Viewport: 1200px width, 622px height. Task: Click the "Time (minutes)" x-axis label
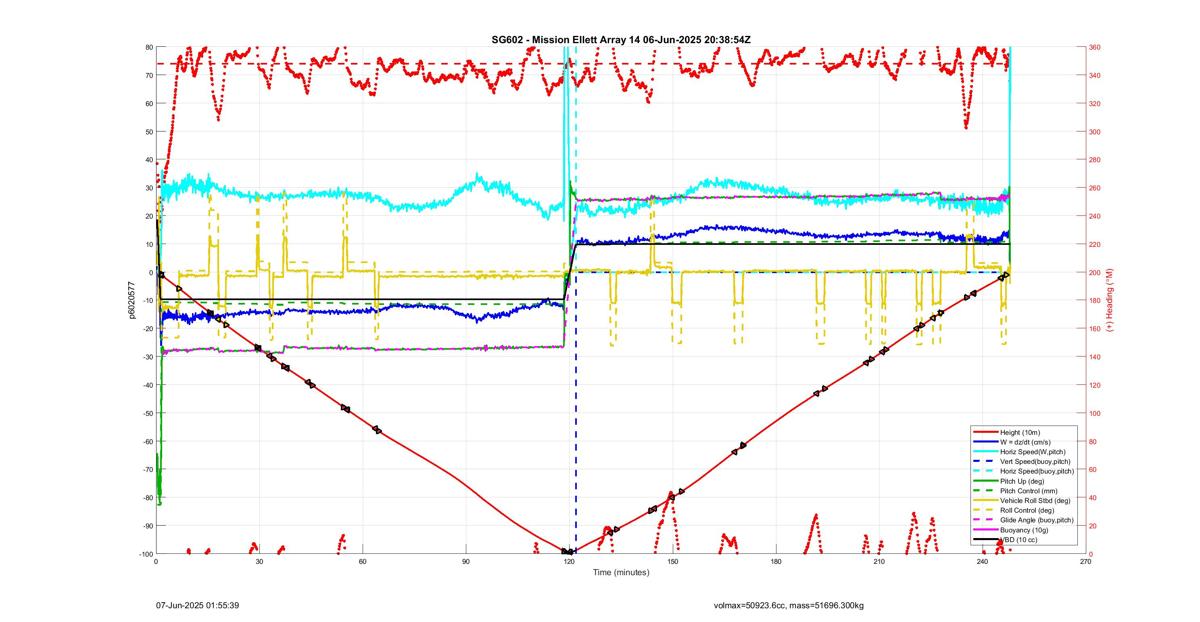coord(621,573)
